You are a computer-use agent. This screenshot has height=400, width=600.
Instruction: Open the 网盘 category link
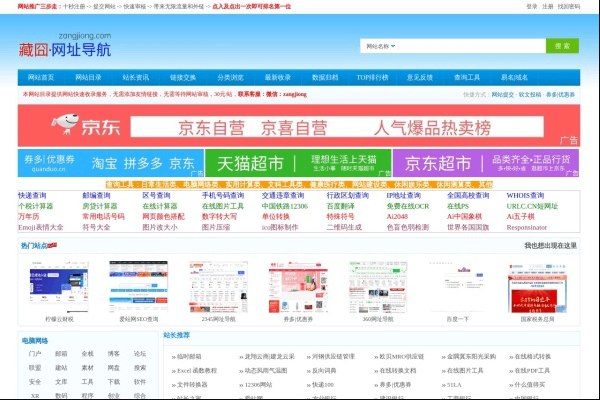click(114, 368)
